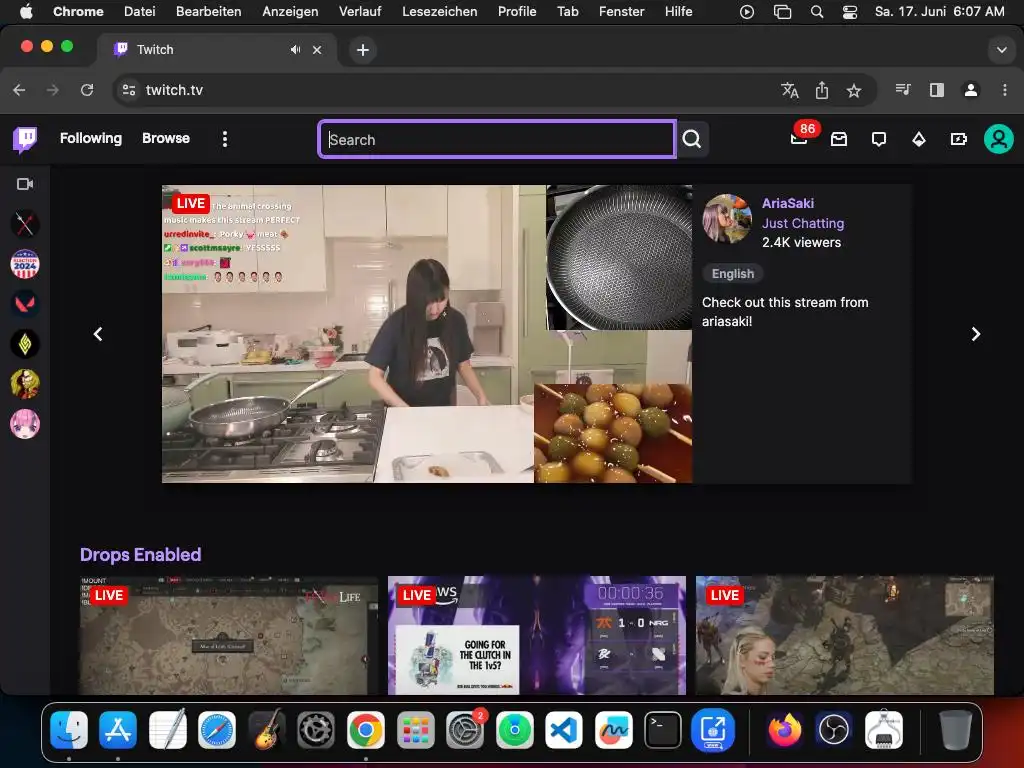The image size is (1024, 768).
Task: Play the featured AriaSaki live stream video
Action: pyautogui.click(x=427, y=334)
